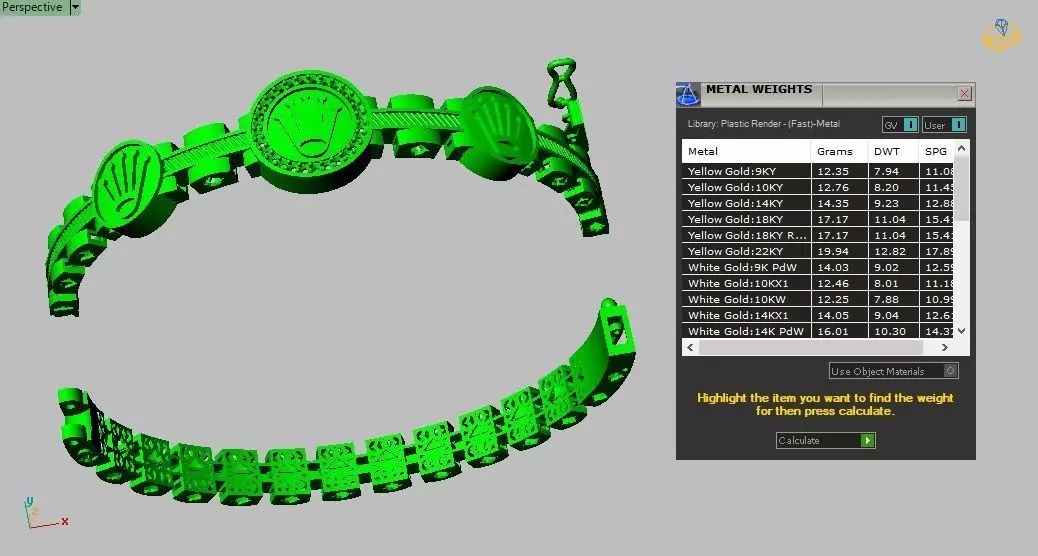Image resolution: width=1038 pixels, height=556 pixels.
Task: Select the White Gold:14KX1 row
Action: (x=818, y=315)
